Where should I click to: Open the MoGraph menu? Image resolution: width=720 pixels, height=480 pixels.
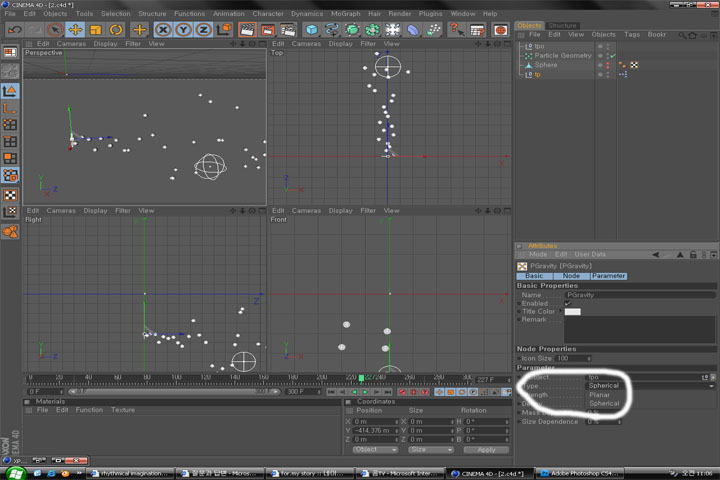[x=345, y=14]
